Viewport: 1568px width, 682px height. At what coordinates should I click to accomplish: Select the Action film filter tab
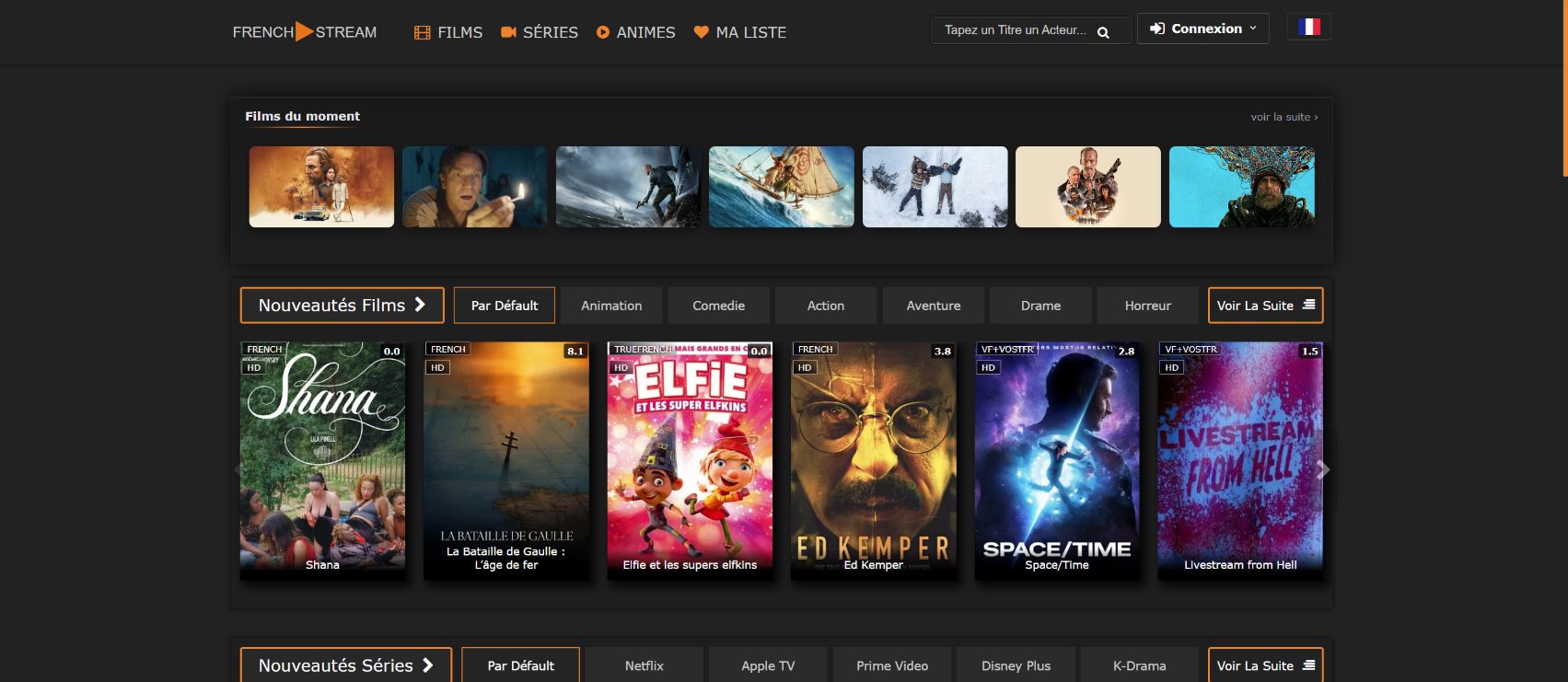(x=826, y=306)
